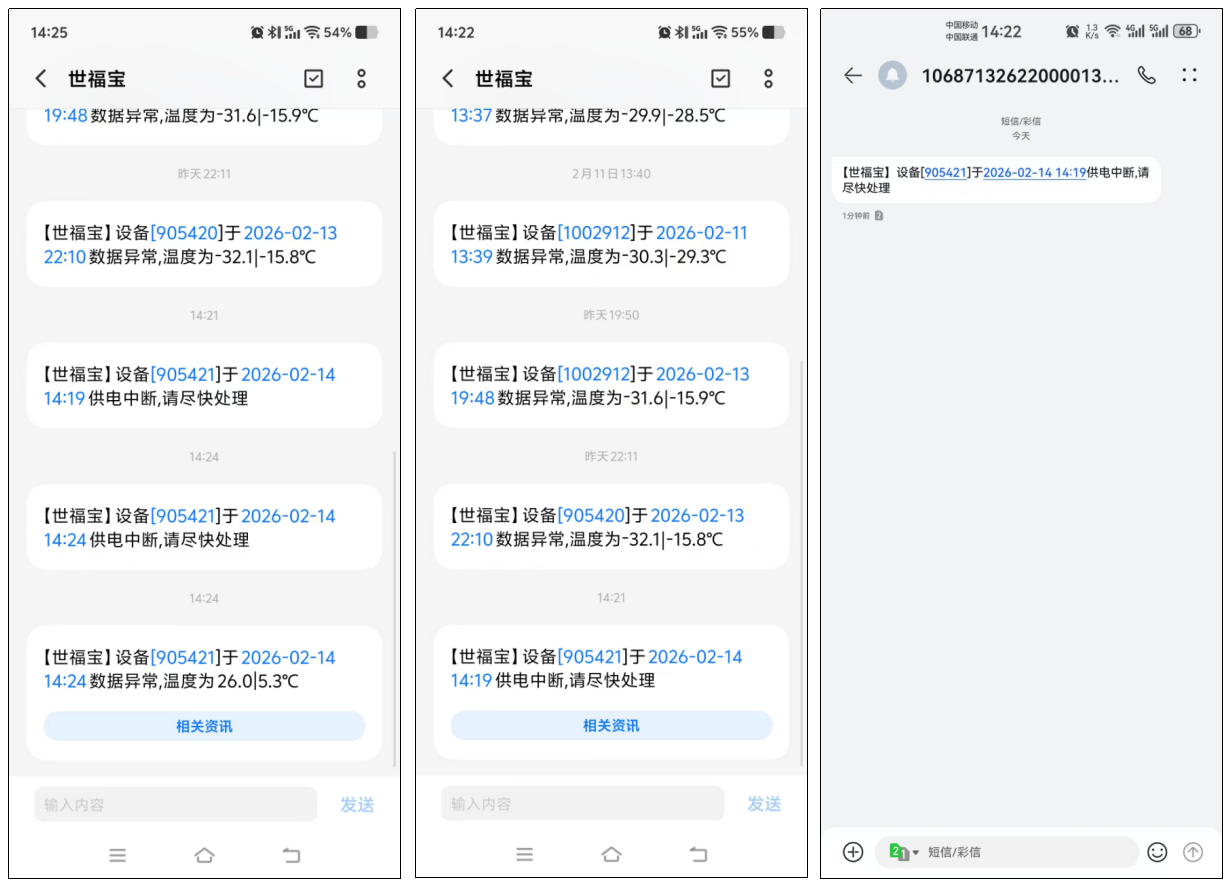Tap the select-messages checkbox icon on 14:25 screen
Screen dimensions: 1232x886
pyautogui.click(x=313, y=79)
